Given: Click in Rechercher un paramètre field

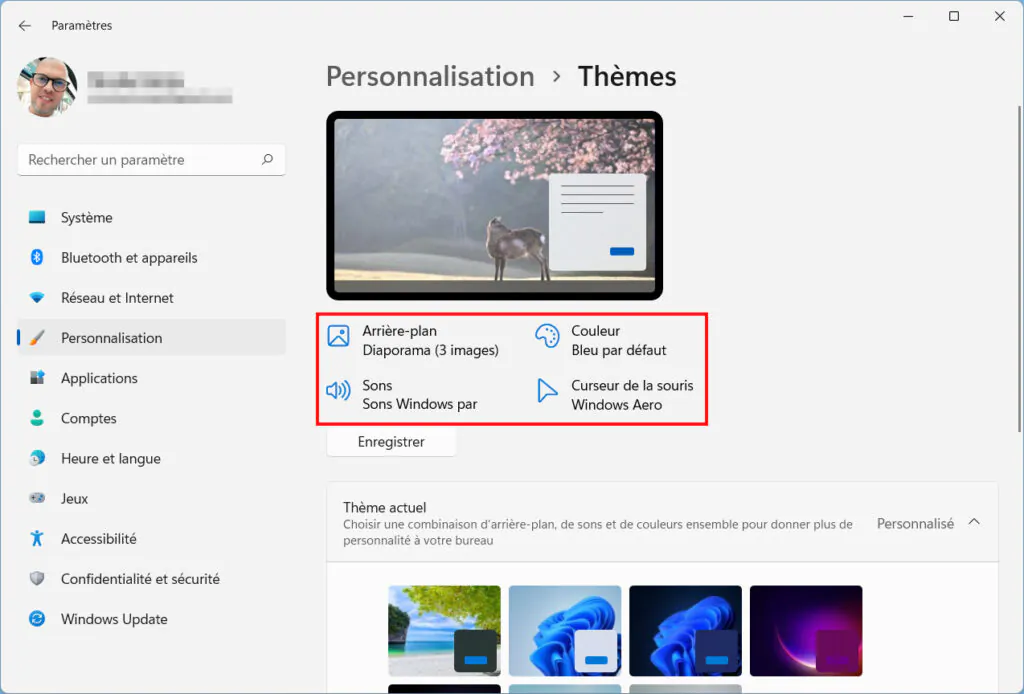Looking at the screenshot, I should (x=152, y=159).
